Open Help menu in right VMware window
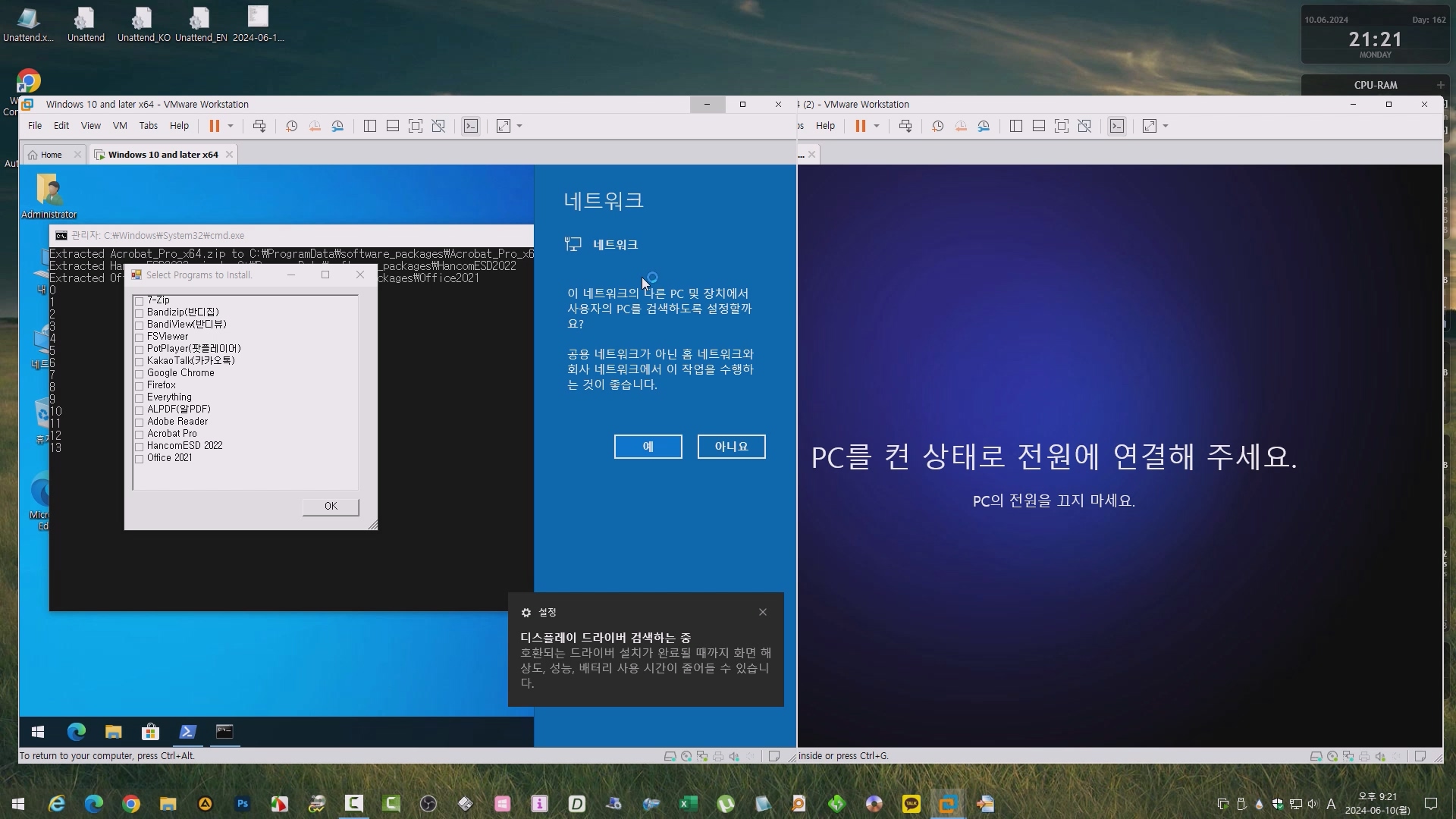Screen dimensions: 1456x819 pos(826,126)
